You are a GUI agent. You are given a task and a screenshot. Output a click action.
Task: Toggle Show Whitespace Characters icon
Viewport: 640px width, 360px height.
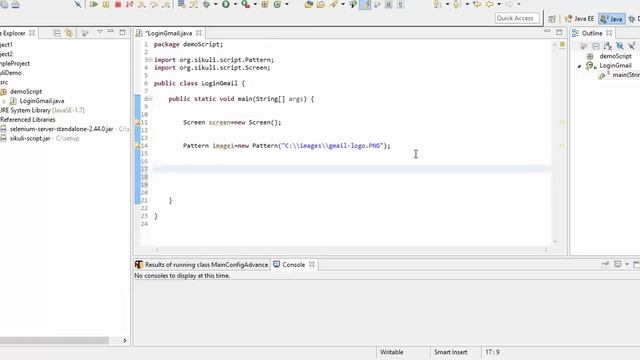pyautogui.click(x=401, y=4)
